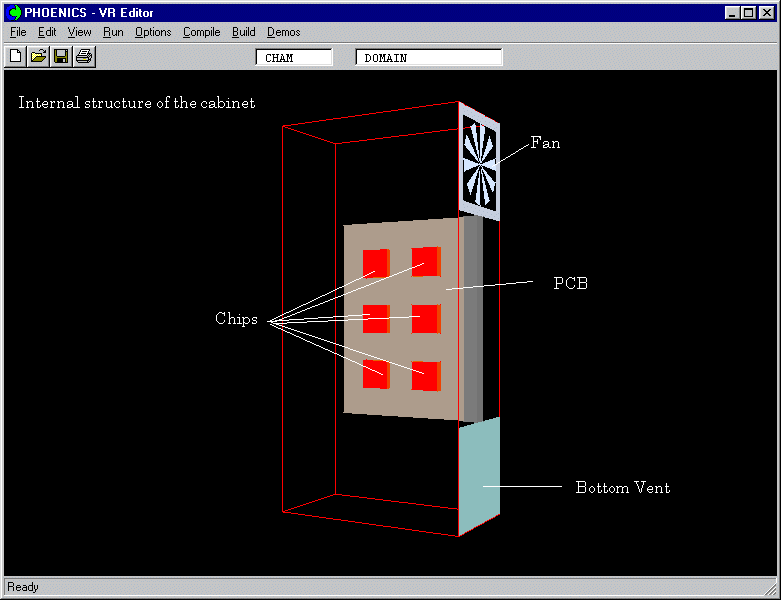Image resolution: width=781 pixels, height=600 pixels.
Task: Open the Demos menu
Action: coord(283,32)
